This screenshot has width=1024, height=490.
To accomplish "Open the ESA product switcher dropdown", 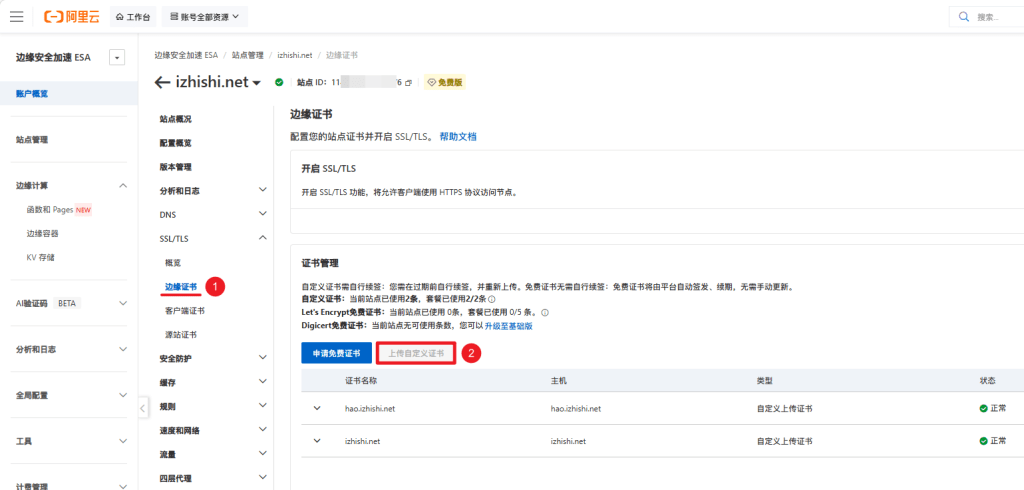I will pos(118,57).
